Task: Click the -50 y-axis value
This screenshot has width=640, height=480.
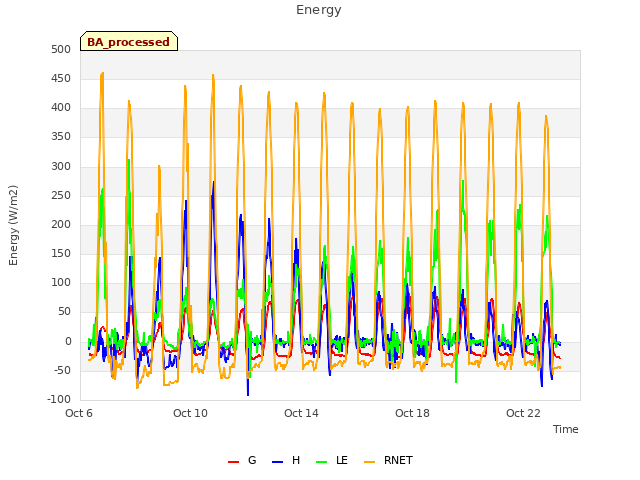Action: point(62,371)
